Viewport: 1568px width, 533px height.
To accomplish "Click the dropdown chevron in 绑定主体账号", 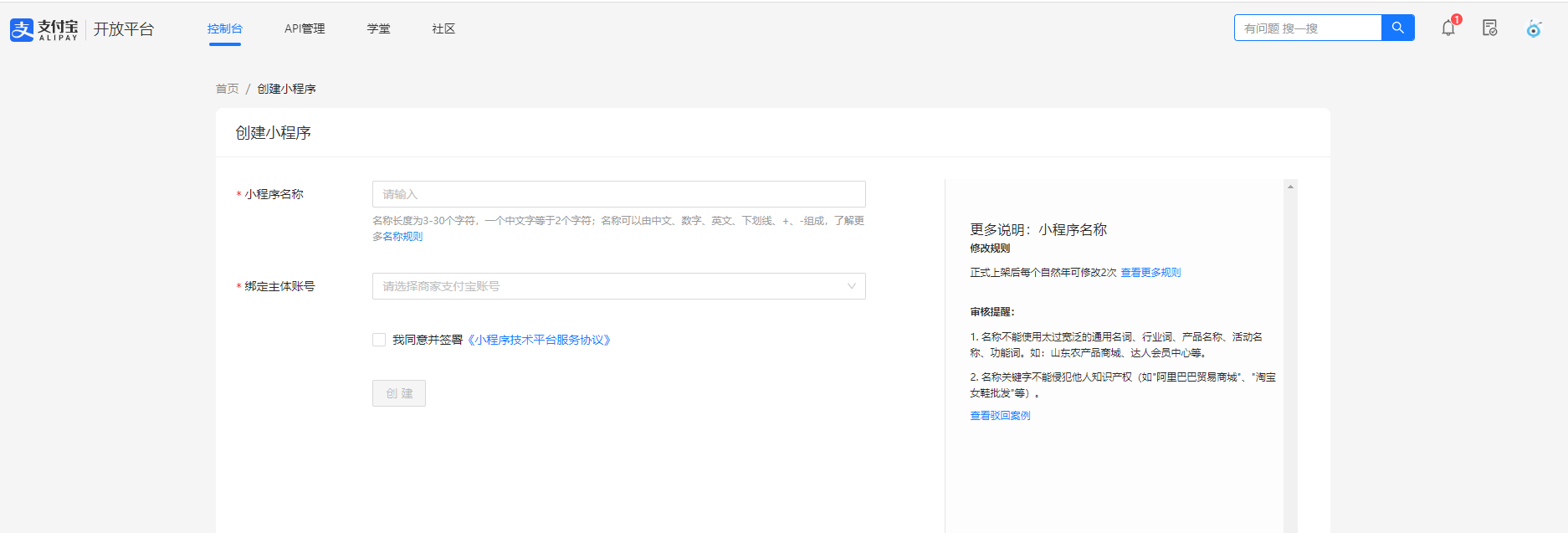I will click(851, 286).
